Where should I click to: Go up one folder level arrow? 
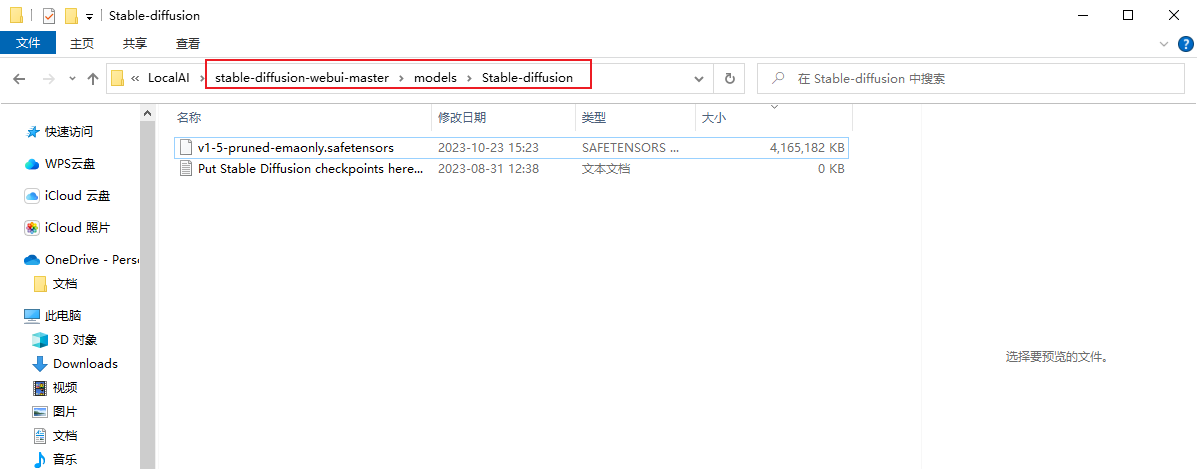[93, 79]
